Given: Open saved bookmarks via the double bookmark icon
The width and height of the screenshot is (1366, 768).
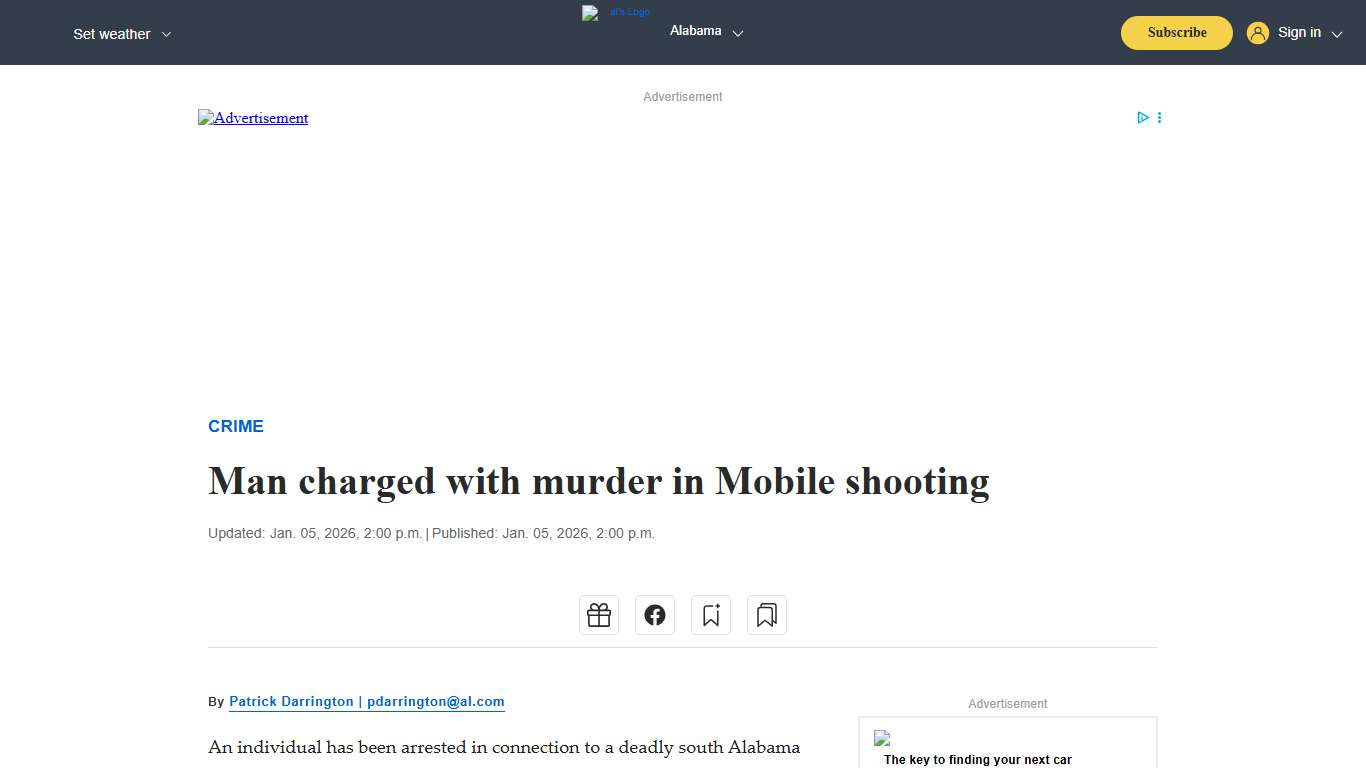Looking at the screenshot, I should [x=766, y=614].
